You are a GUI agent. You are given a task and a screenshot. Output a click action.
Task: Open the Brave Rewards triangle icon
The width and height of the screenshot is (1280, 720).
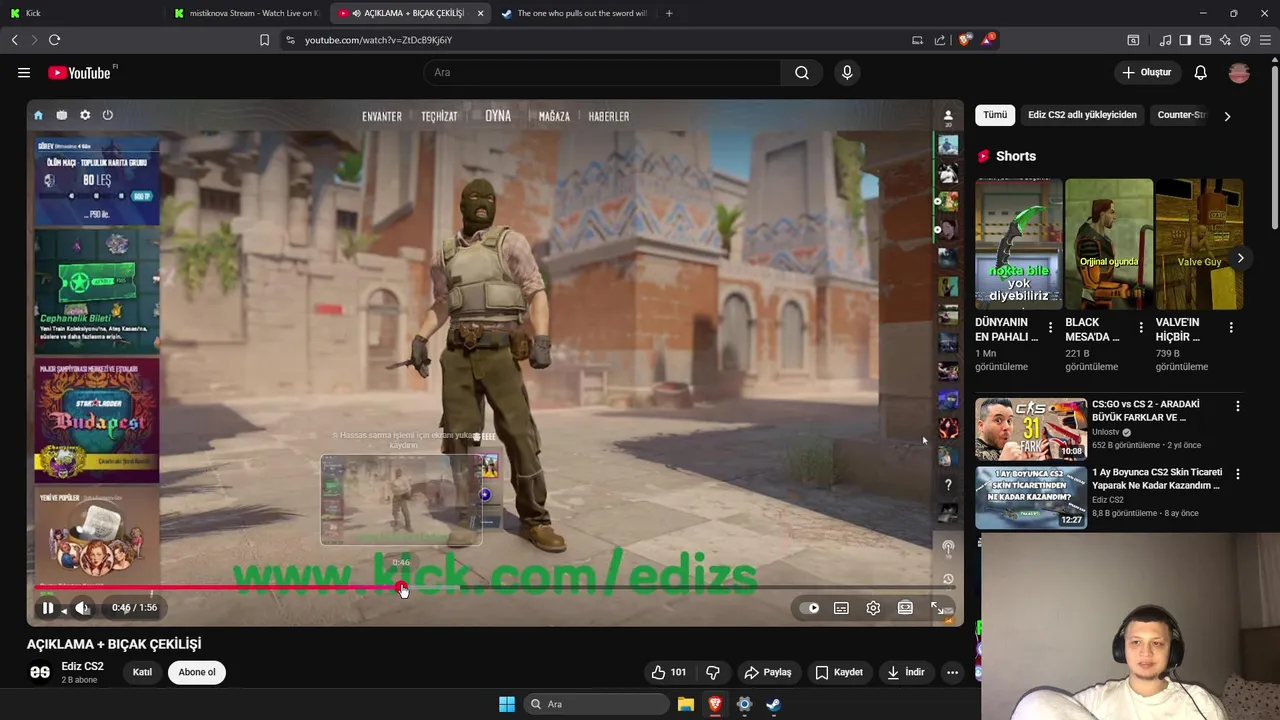(x=989, y=40)
